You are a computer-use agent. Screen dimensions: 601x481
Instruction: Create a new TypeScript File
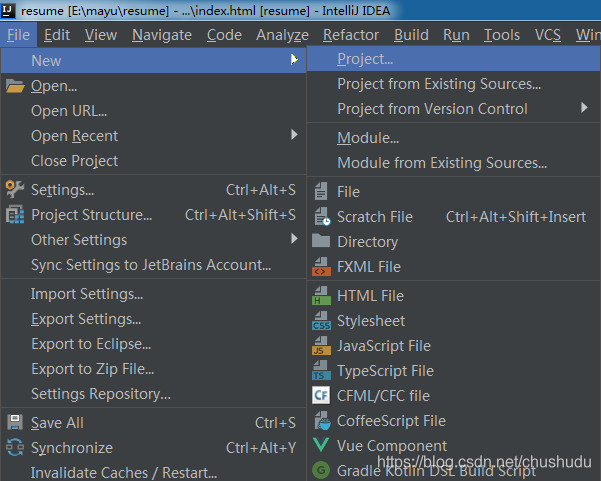point(453,371)
